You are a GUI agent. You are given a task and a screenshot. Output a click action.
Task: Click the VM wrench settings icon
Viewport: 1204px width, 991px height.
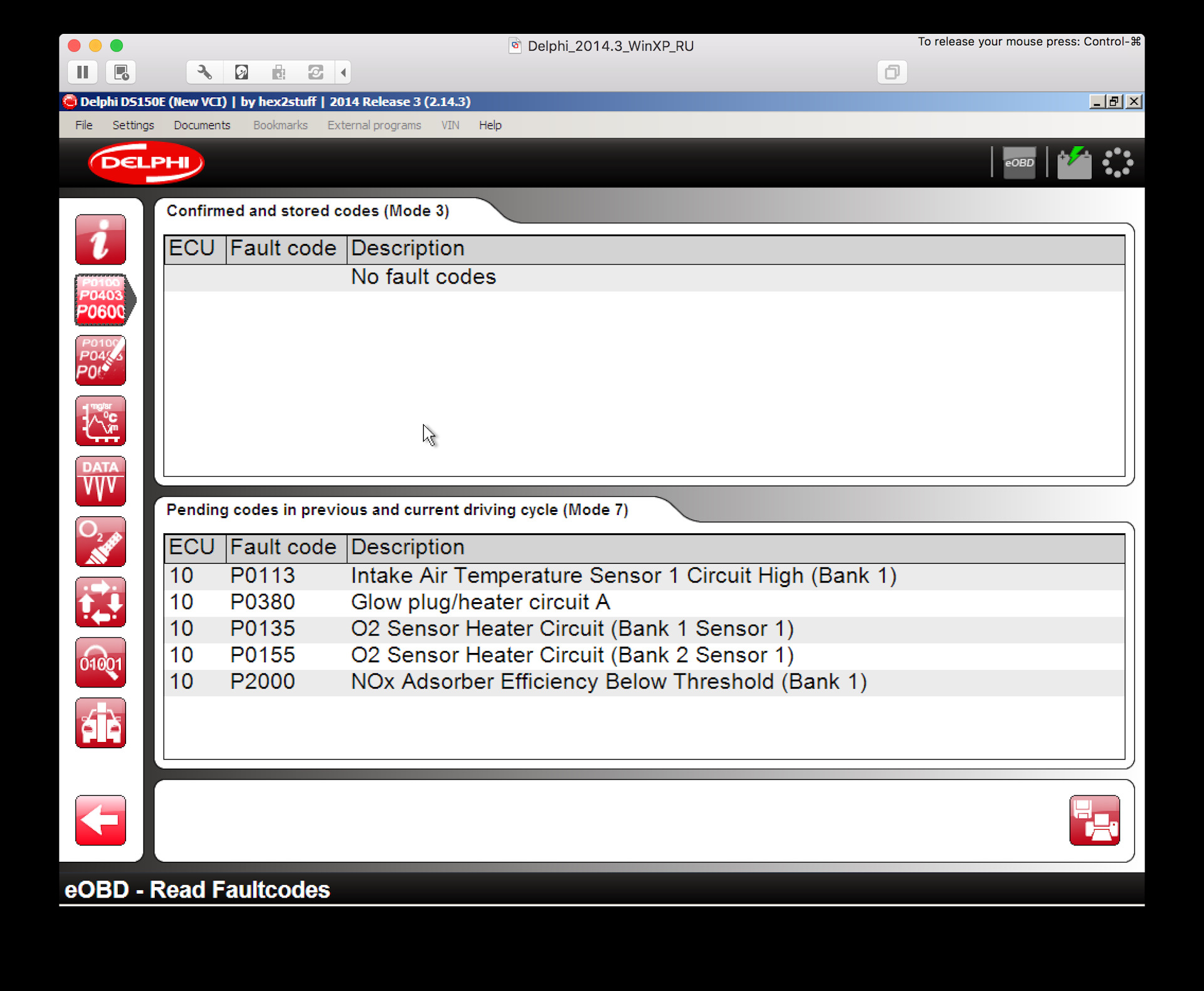click(x=204, y=72)
